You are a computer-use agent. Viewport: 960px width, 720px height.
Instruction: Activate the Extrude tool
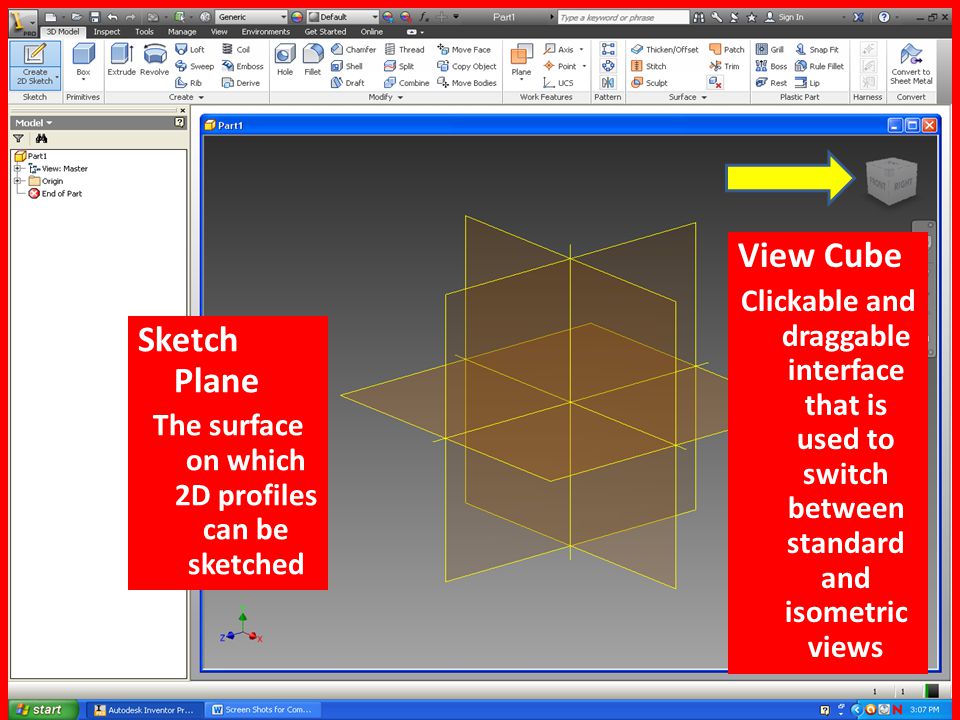click(x=121, y=59)
